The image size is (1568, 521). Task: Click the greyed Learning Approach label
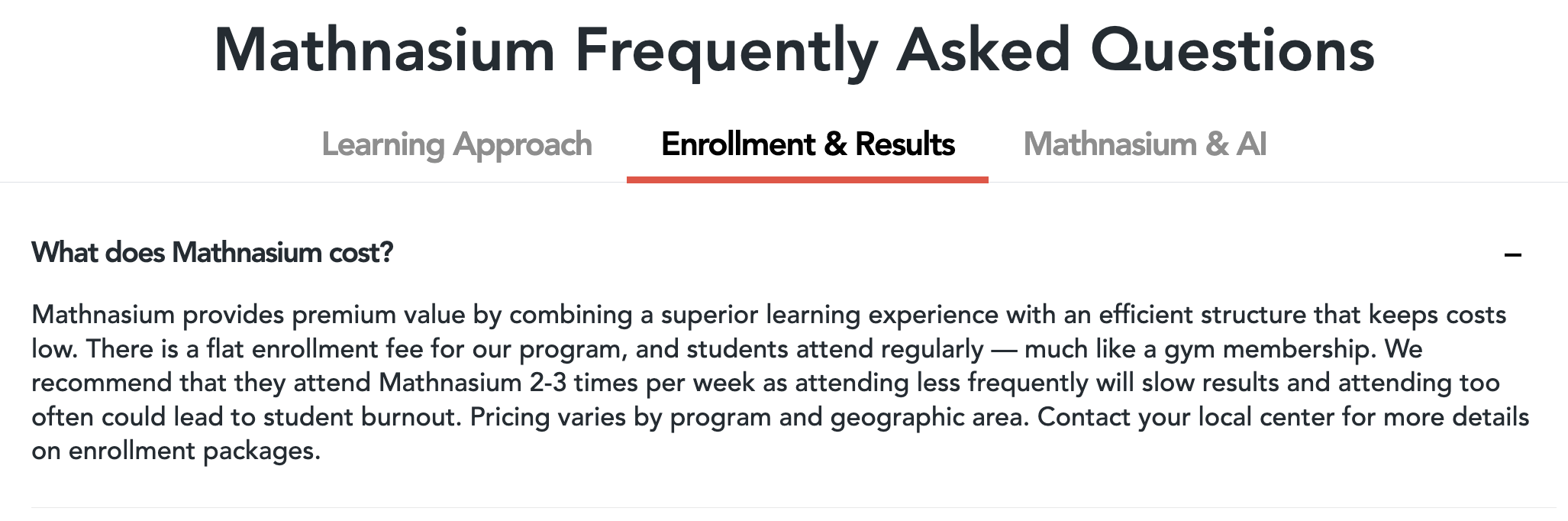point(458,145)
